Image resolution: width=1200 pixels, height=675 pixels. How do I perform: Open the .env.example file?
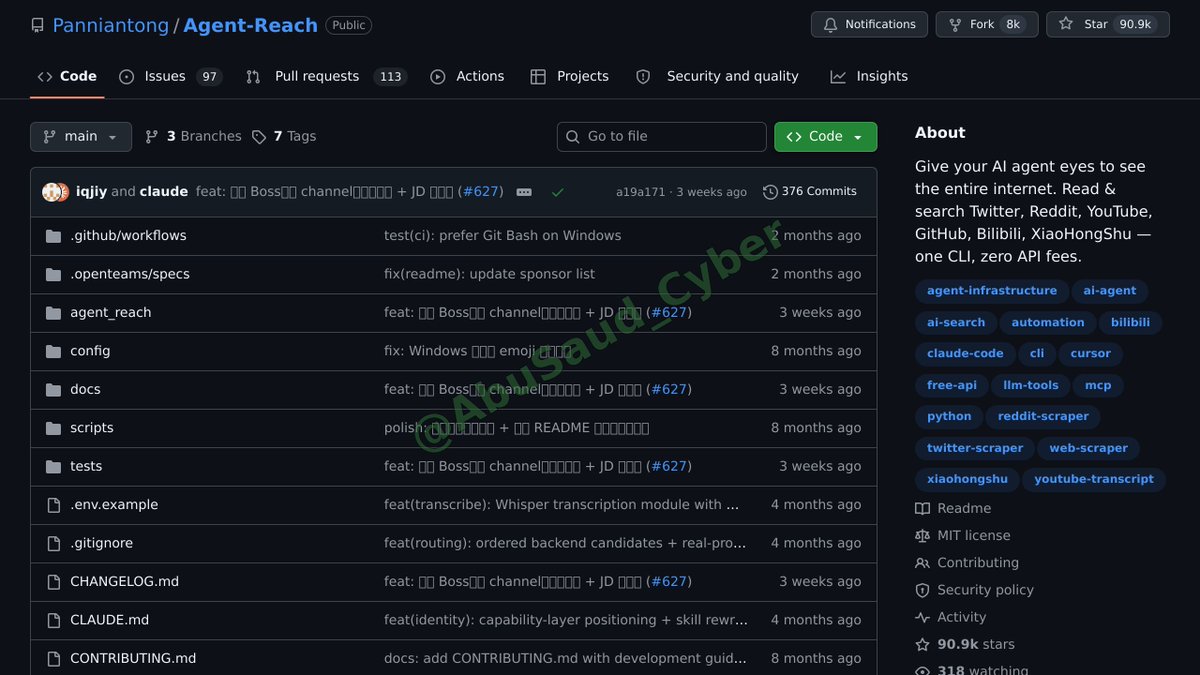(114, 505)
